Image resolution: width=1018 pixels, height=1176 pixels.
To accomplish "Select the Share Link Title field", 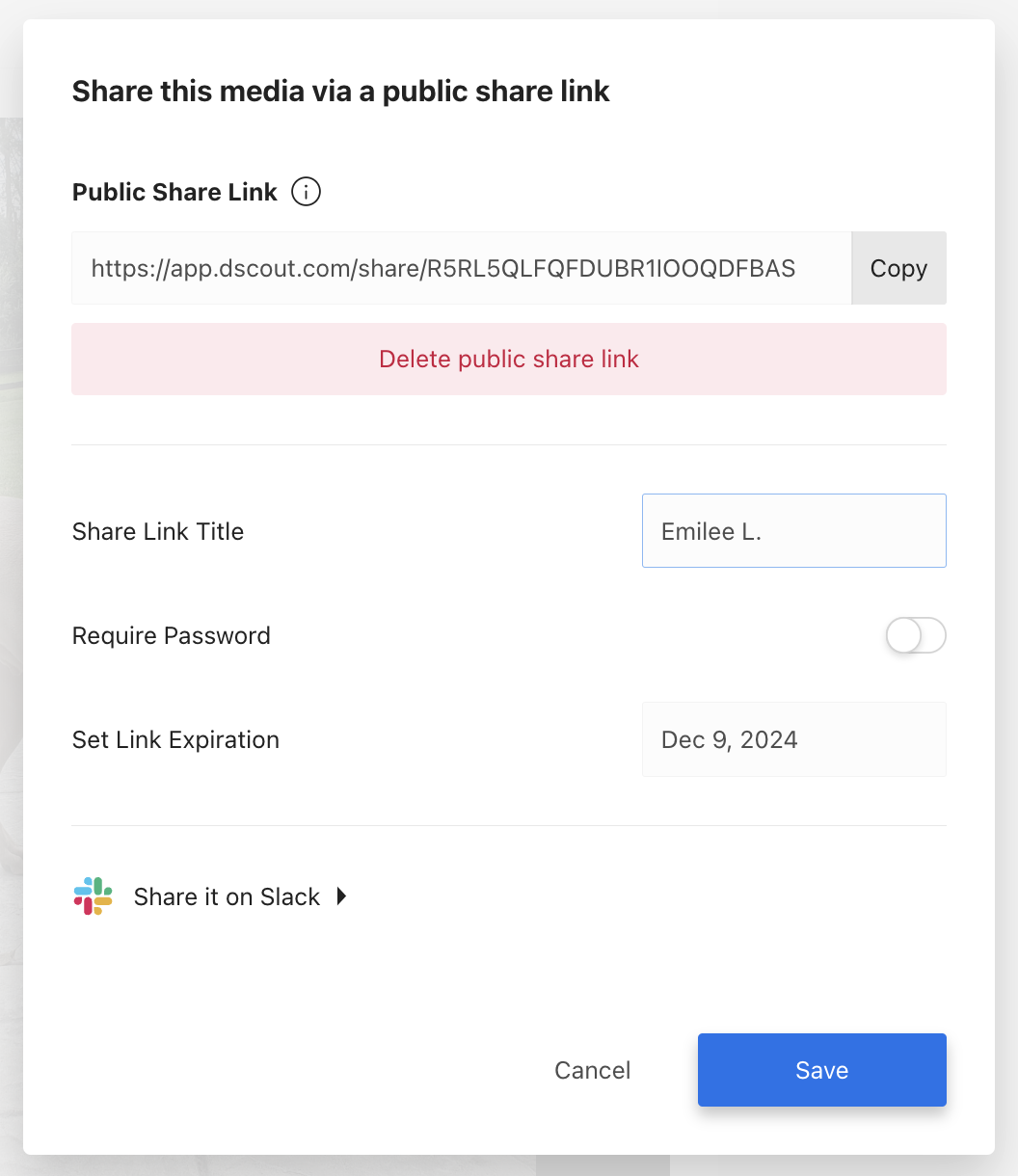I will (x=793, y=530).
